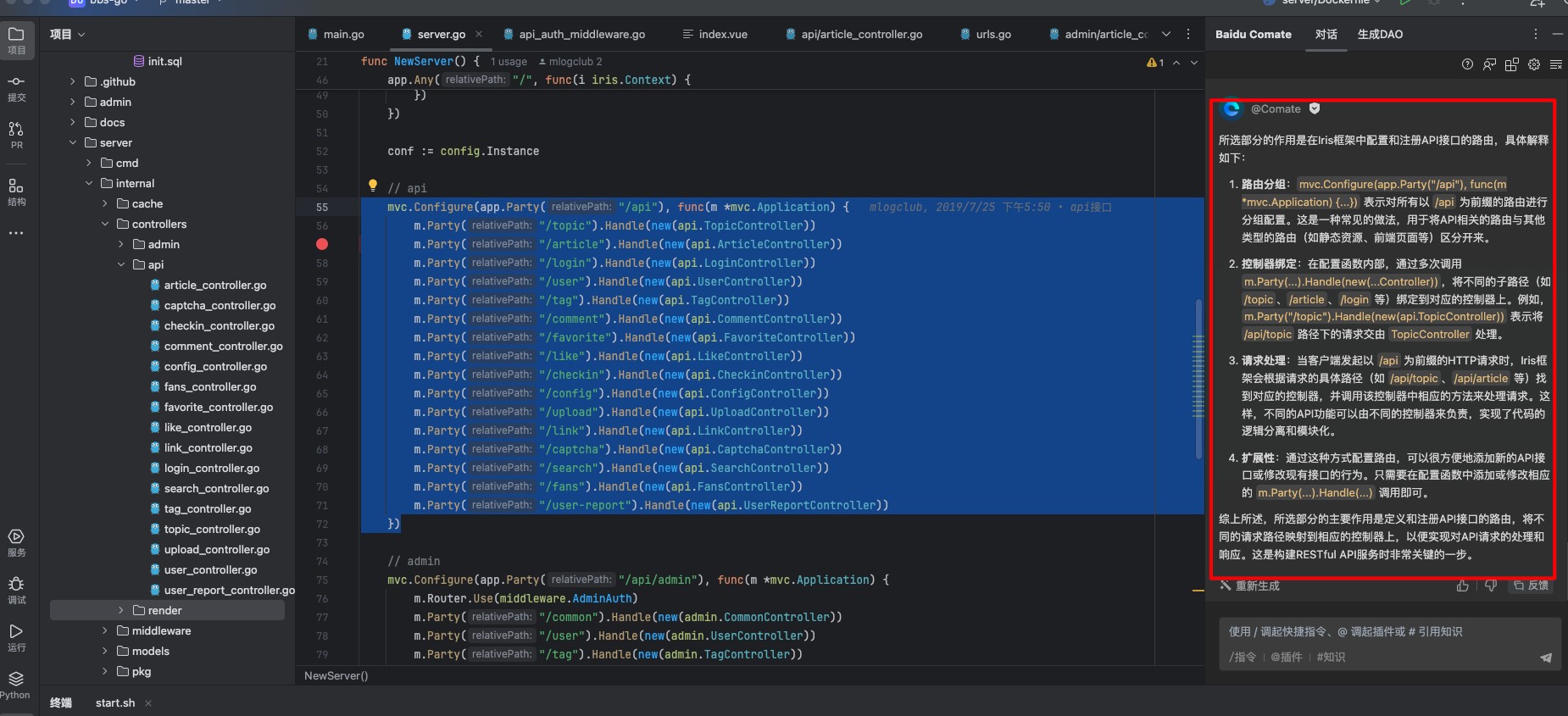Thumbs up the Comate answer
Screen dimensions: 1568x716
click(1462, 586)
